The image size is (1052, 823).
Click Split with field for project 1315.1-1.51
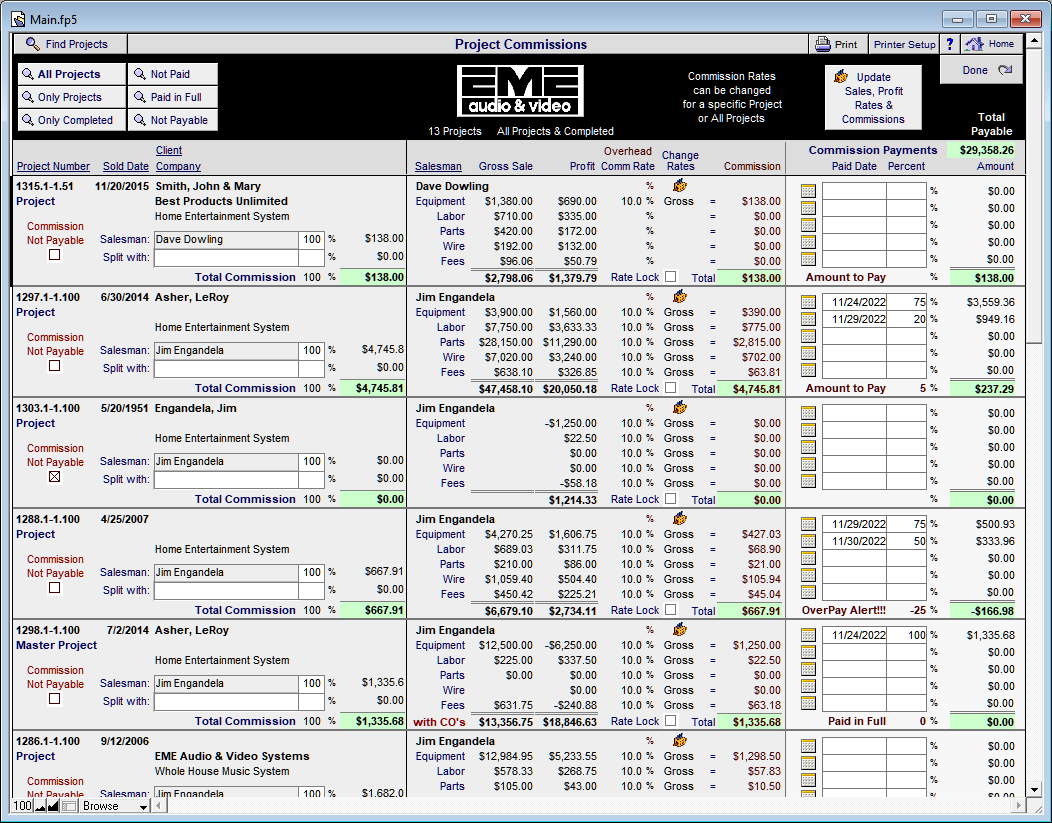coord(226,258)
